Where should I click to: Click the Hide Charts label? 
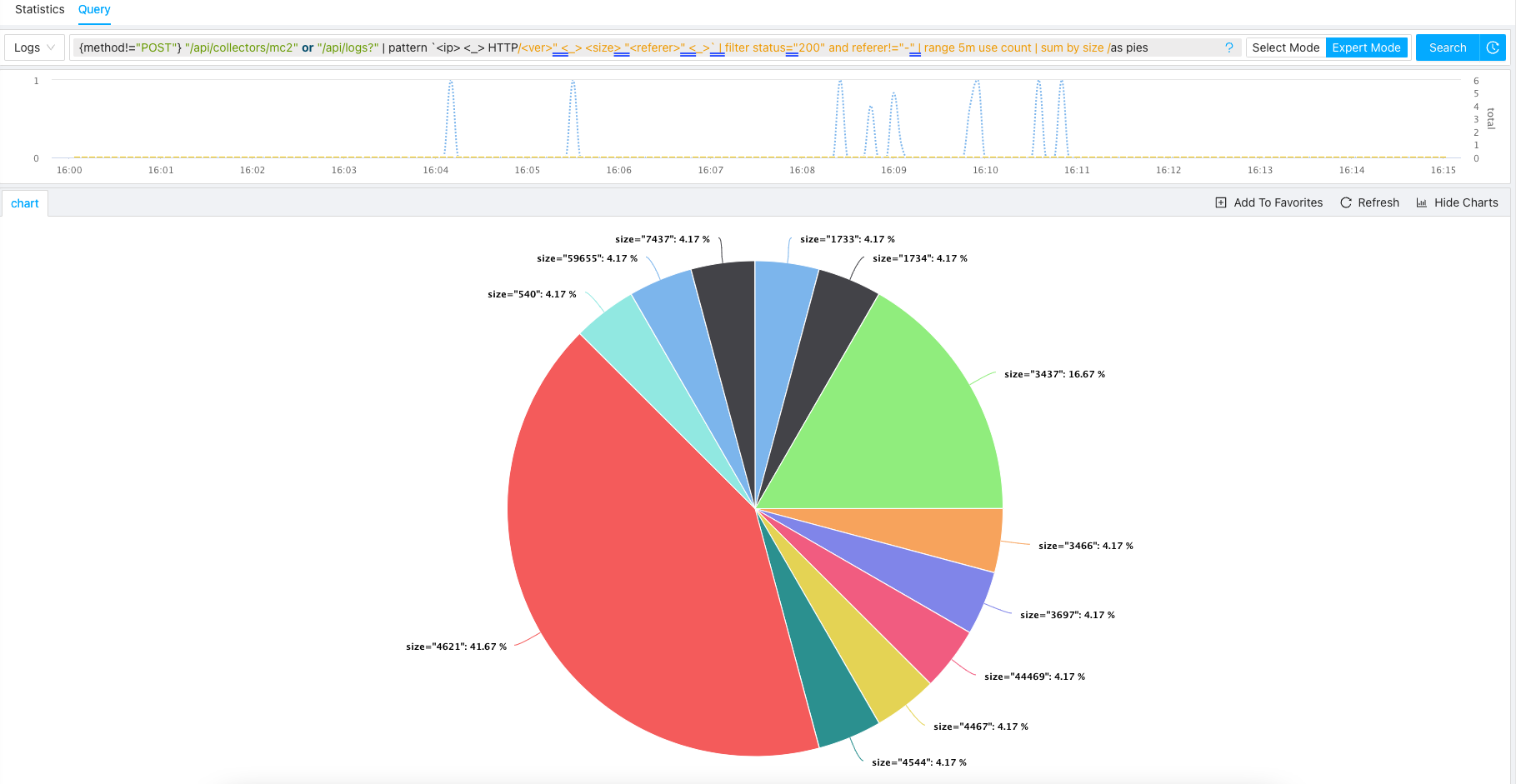[1466, 202]
